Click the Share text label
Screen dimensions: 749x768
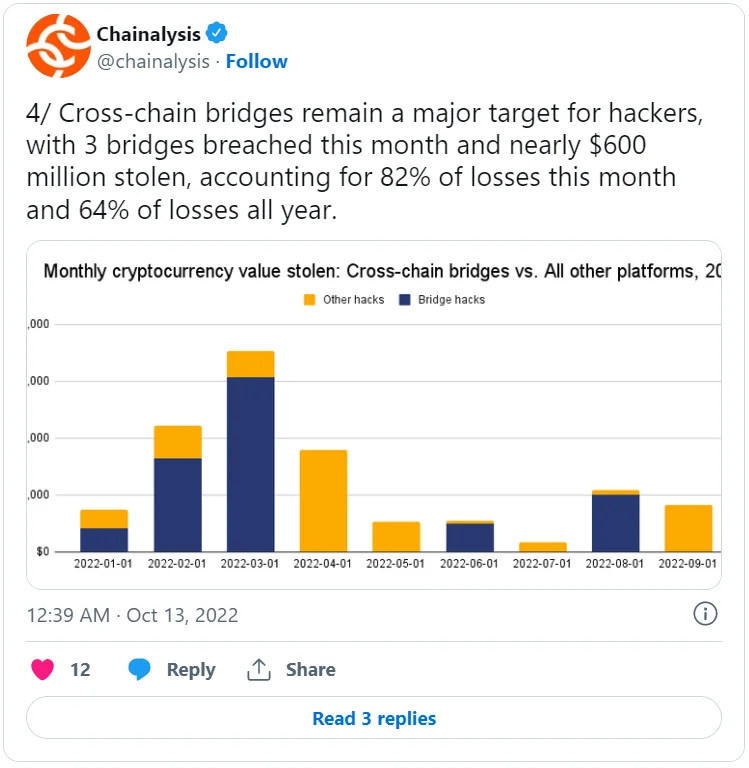[x=310, y=670]
